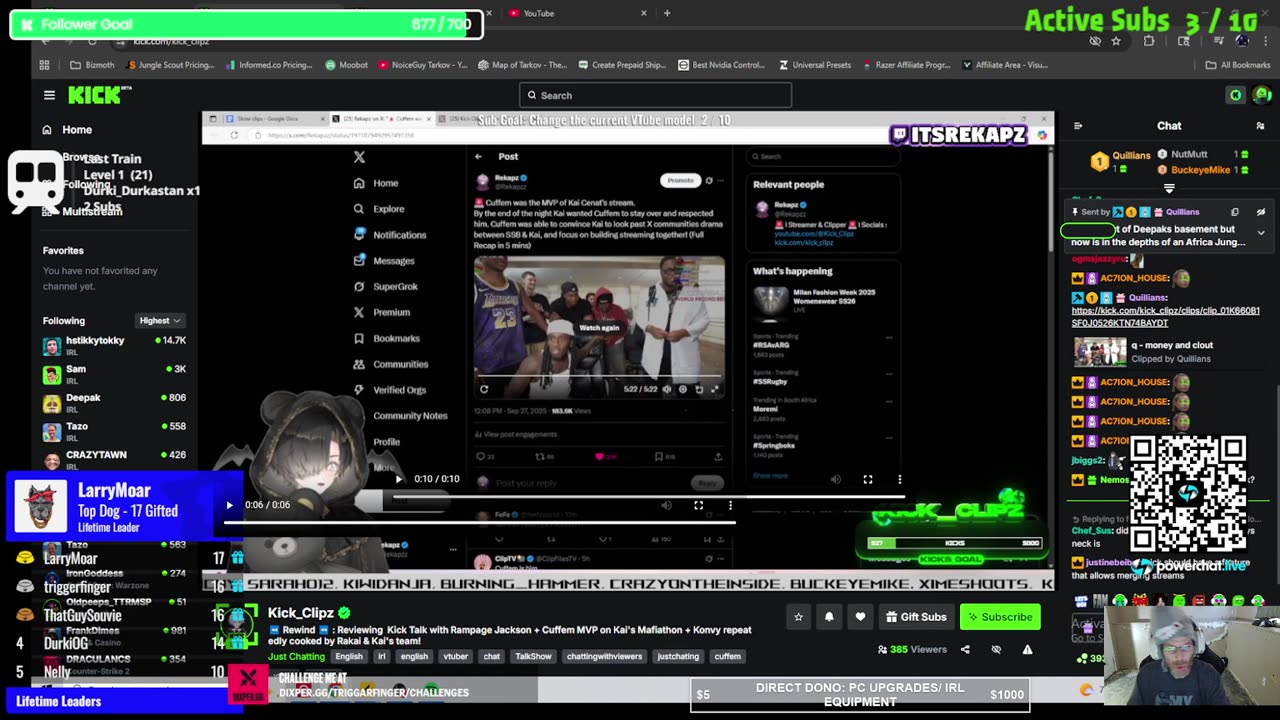Mute the 0:10 video clip
The height and width of the screenshot is (720, 1280).
[x=836, y=479]
